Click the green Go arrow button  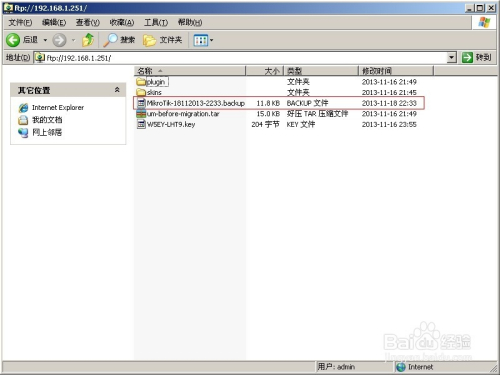467,58
